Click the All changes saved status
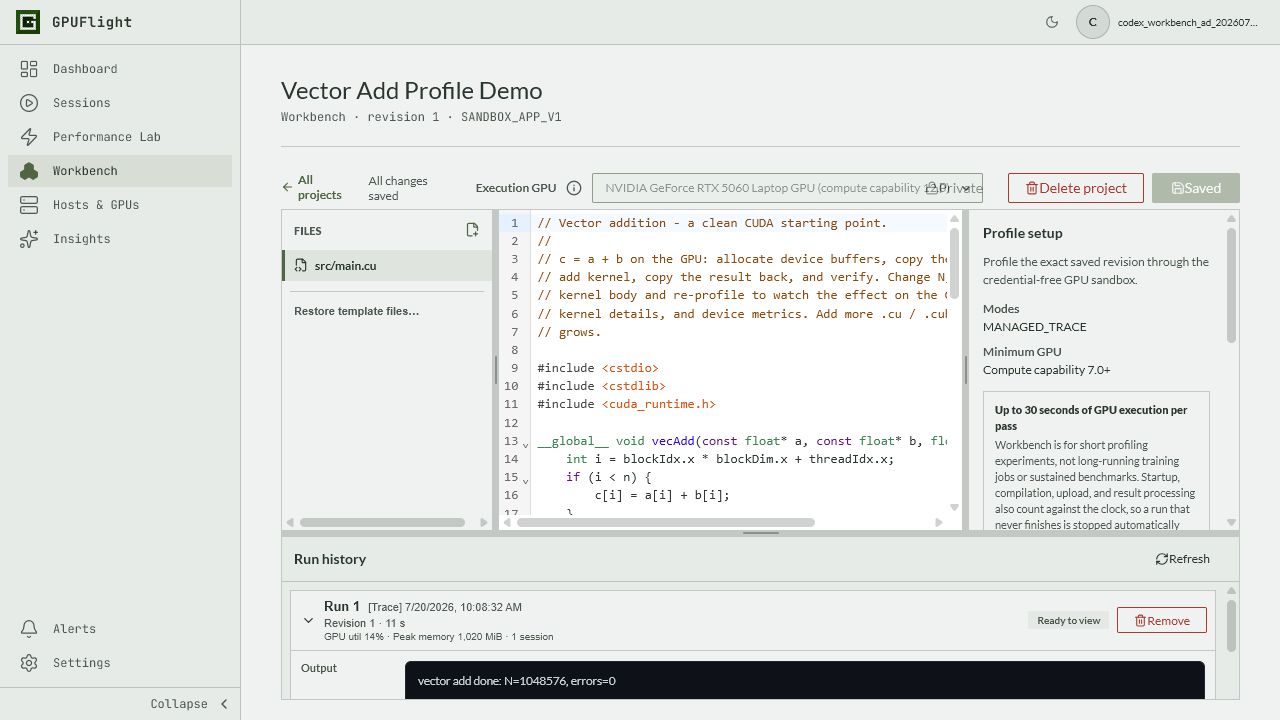Viewport: 1280px width, 720px height. 398,188
